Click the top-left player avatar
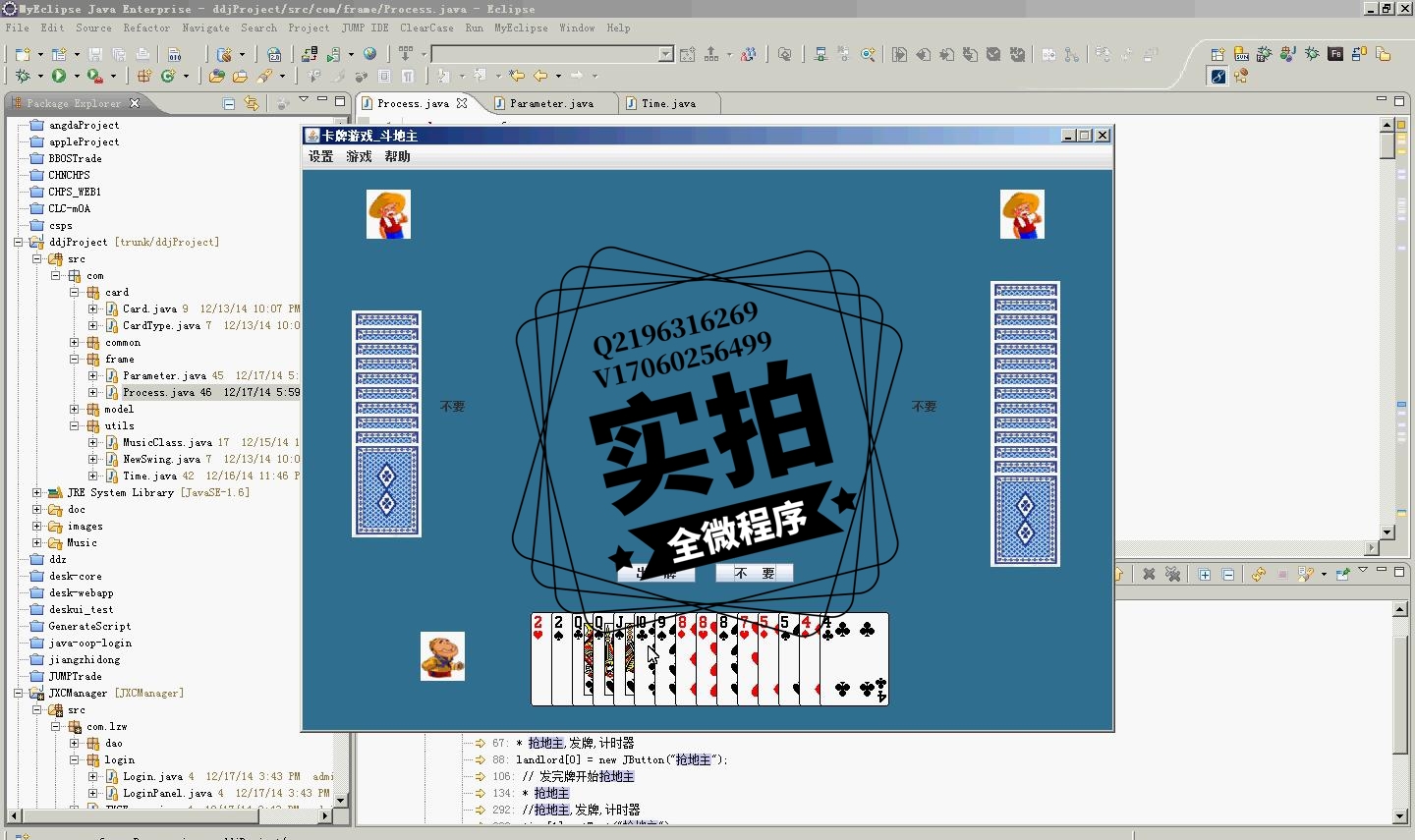Image resolution: width=1415 pixels, height=840 pixels. (388, 214)
